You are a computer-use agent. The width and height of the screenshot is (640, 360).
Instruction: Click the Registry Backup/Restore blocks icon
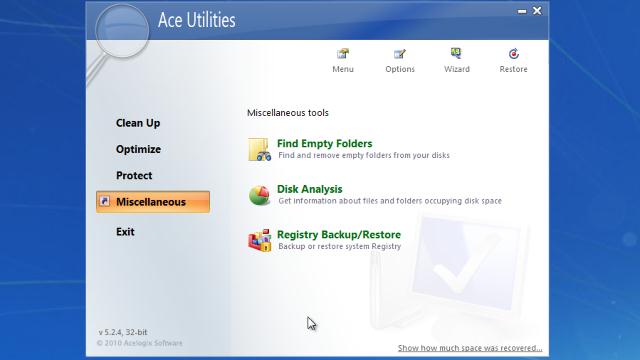point(260,240)
